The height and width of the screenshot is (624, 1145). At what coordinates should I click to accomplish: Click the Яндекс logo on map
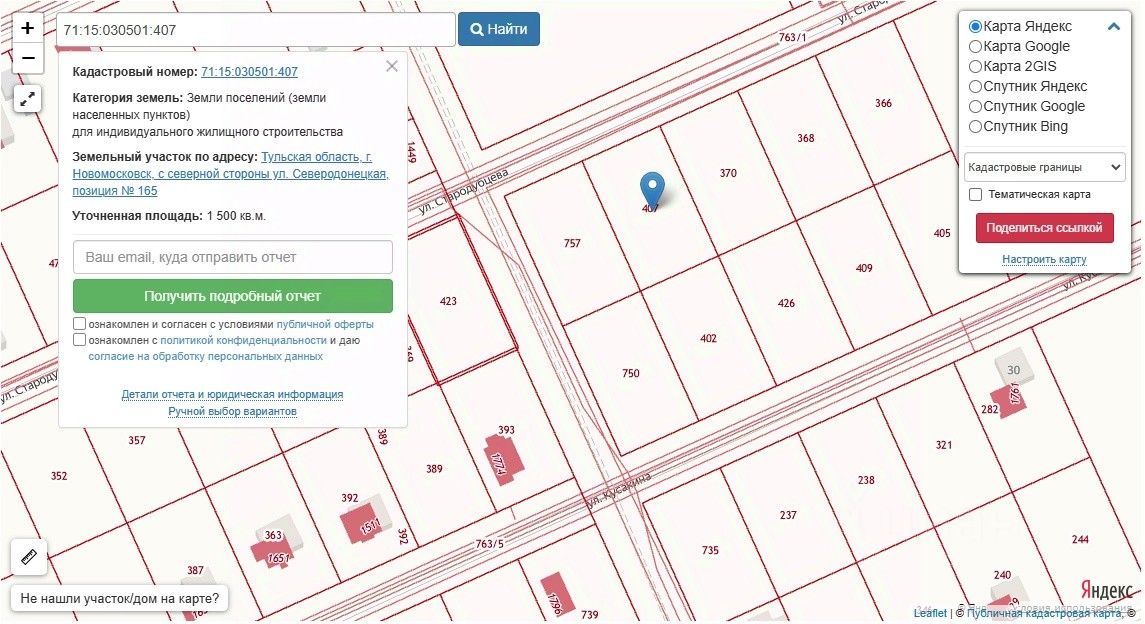coord(1107,590)
